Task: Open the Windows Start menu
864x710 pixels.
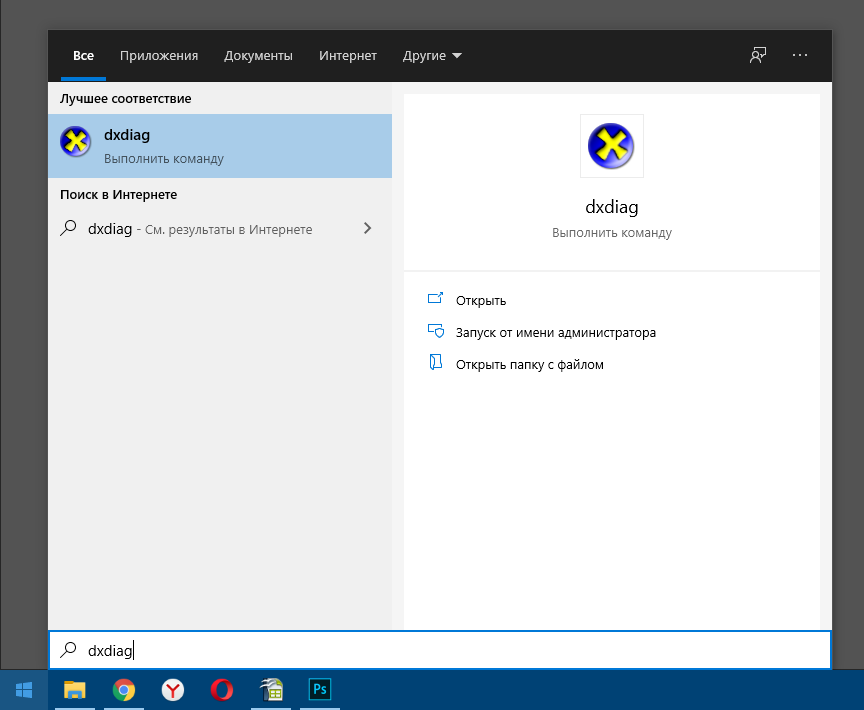Action: pos(24,689)
